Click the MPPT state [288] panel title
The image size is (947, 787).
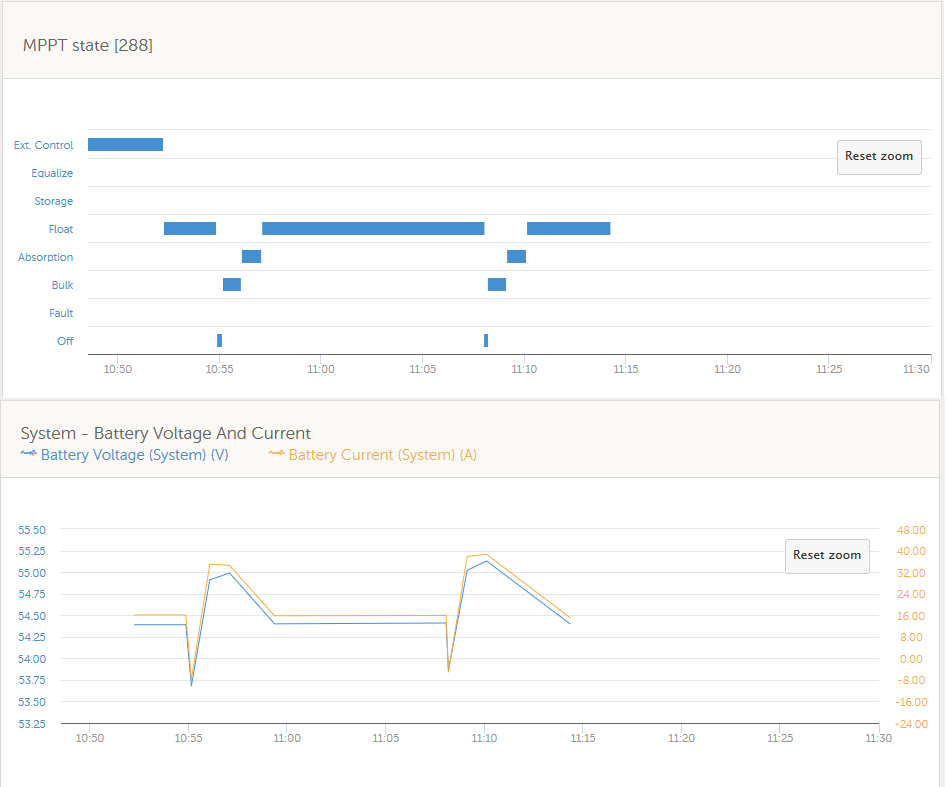pyautogui.click(x=88, y=46)
